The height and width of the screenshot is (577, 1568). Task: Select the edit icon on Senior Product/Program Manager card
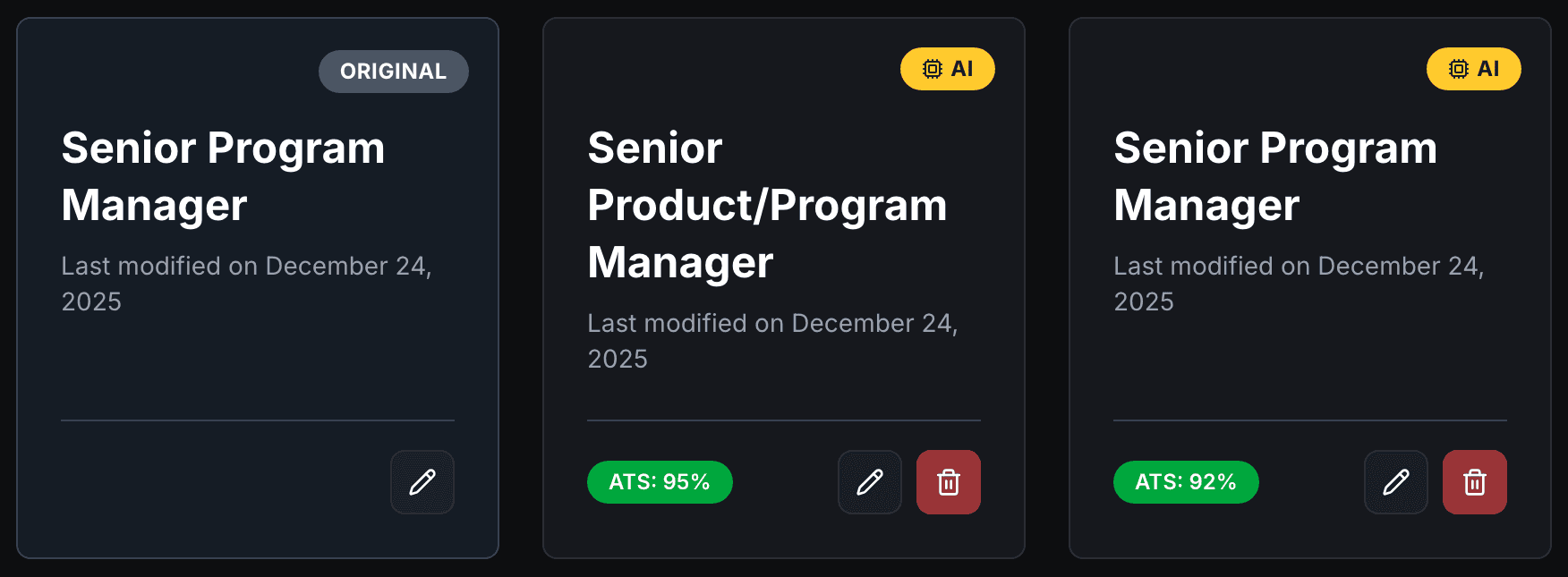click(x=869, y=482)
